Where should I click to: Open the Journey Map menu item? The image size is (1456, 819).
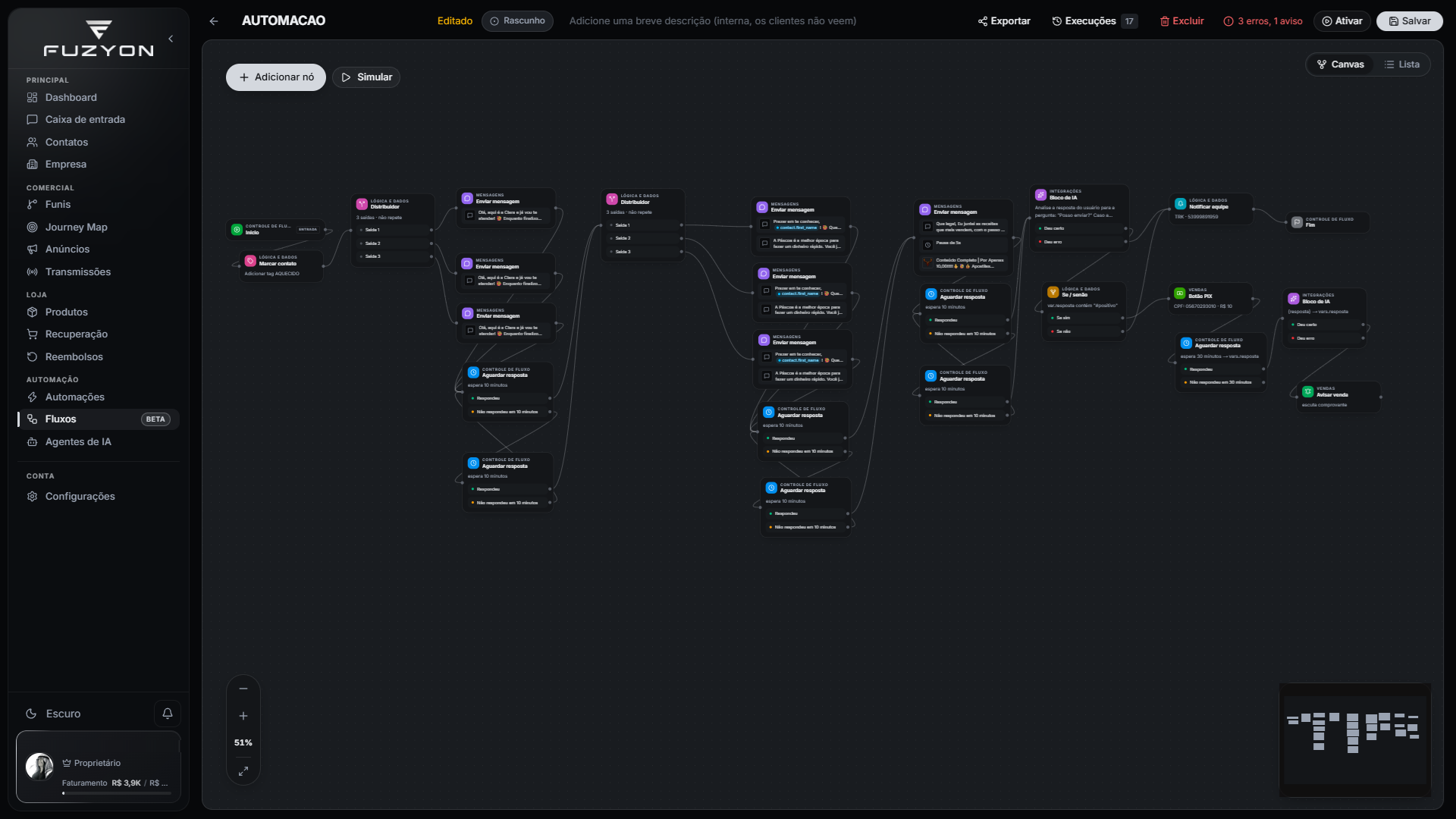pyautogui.click(x=77, y=227)
